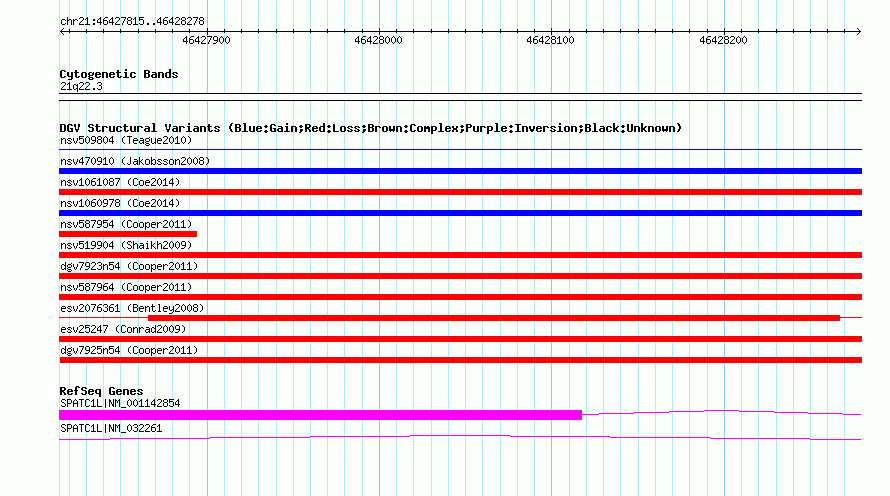Click the magenta intron line of NM_032261
This screenshot has width=890, height=496.
pos(460,438)
